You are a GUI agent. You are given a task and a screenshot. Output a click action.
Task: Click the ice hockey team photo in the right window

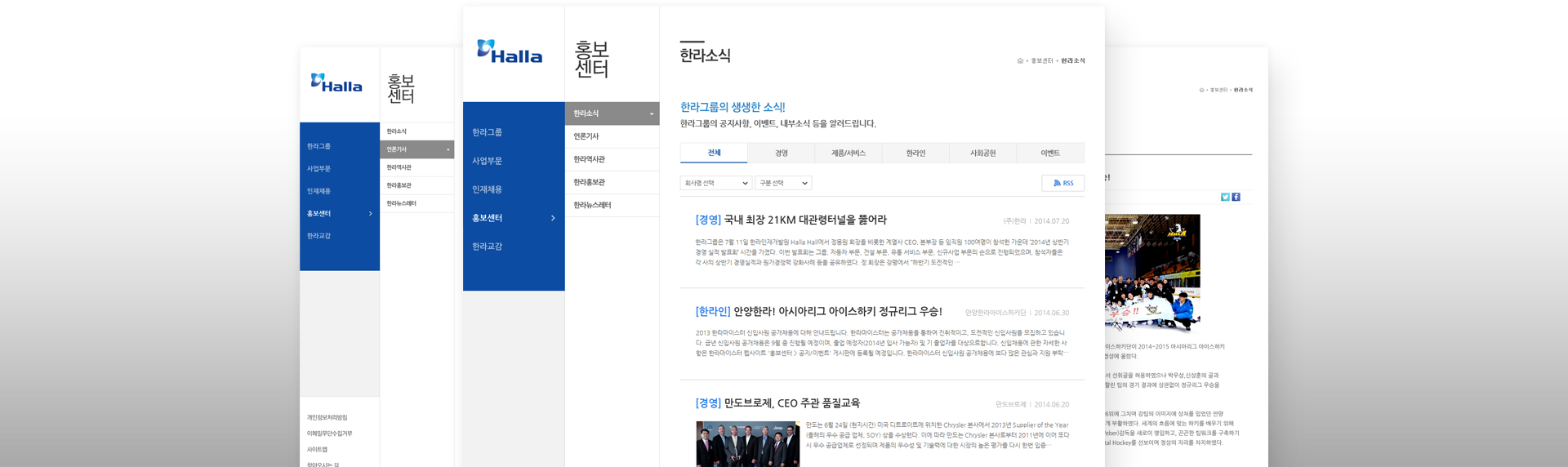[x=1152, y=274]
